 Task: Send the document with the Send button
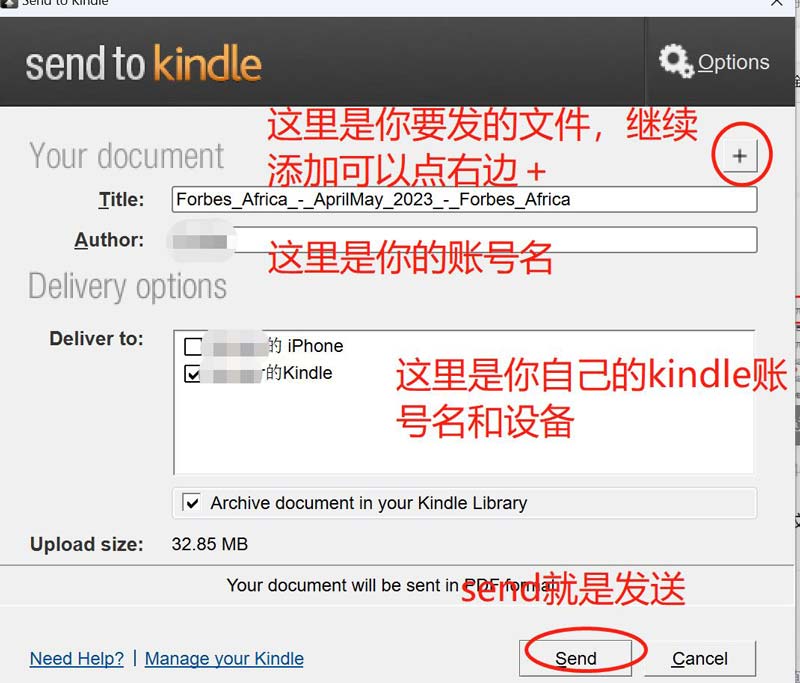pyautogui.click(x=576, y=659)
